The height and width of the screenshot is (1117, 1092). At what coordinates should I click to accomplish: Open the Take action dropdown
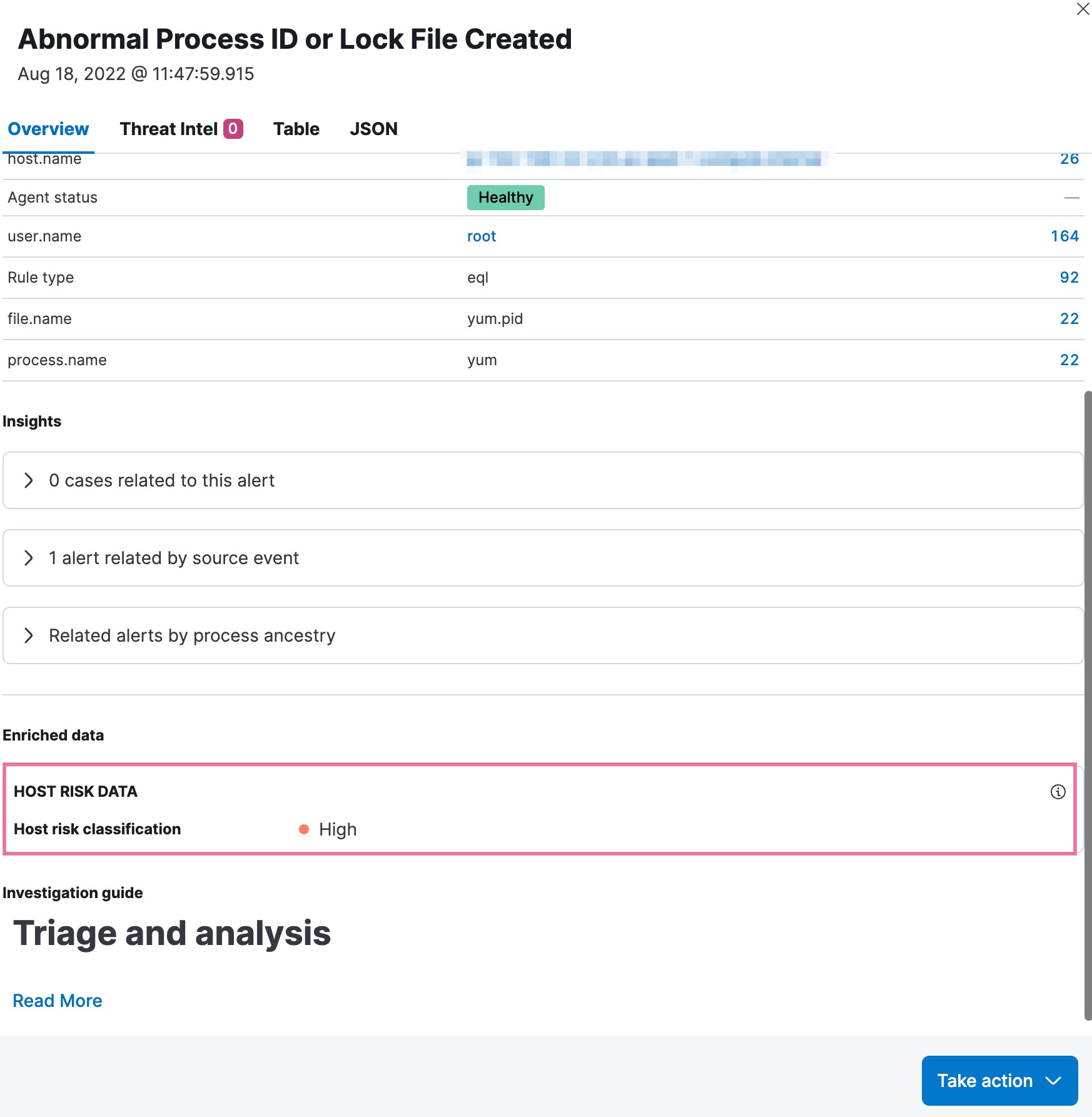point(999,1081)
